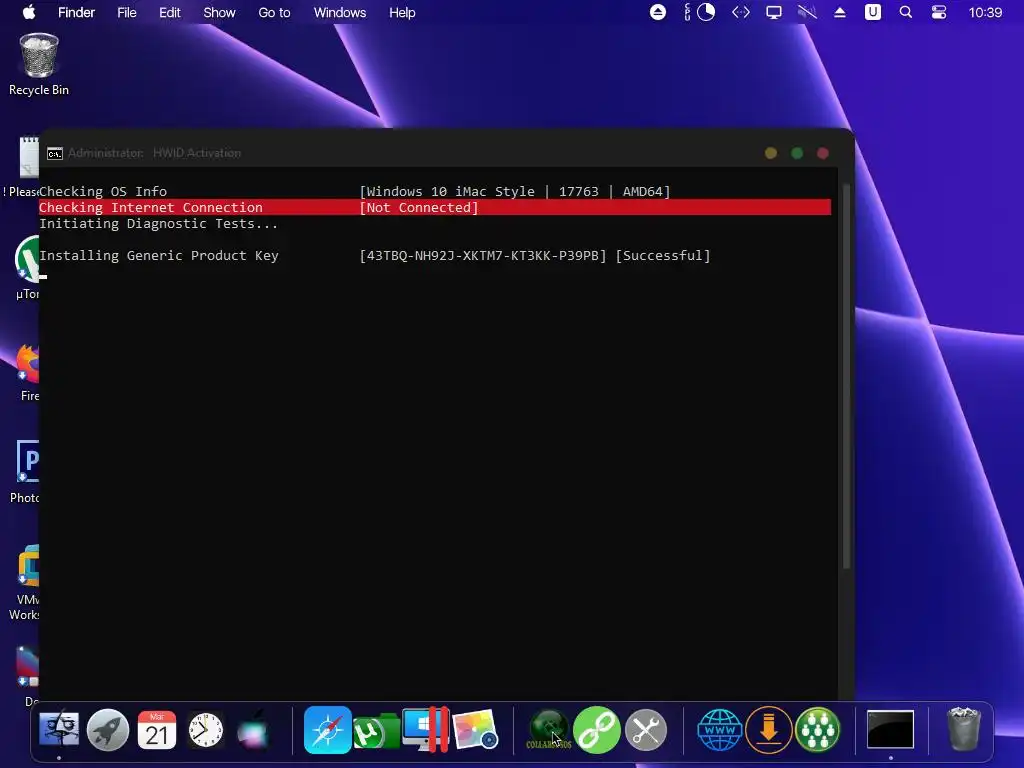Open the Recycle Bin desktop icon

39,65
